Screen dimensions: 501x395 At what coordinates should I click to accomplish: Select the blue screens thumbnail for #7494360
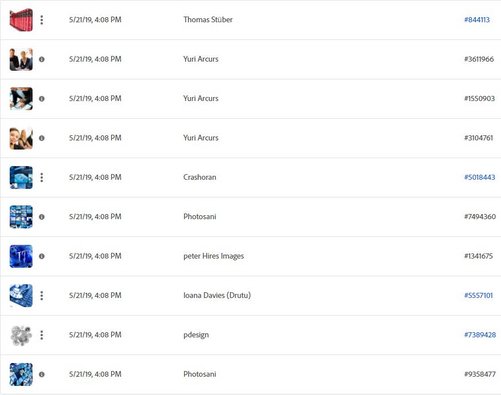pyautogui.click(x=21, y=217)
